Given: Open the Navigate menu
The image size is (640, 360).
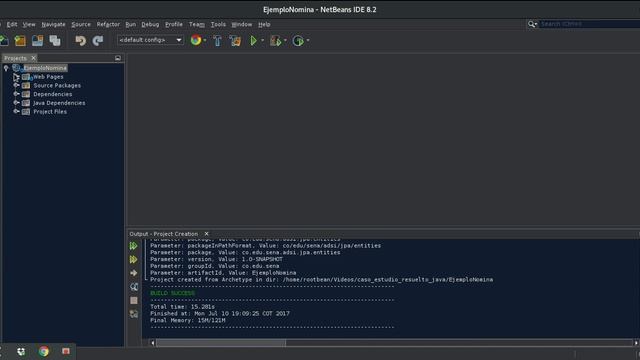Looking at the screenshot, I should click(53, 24).
